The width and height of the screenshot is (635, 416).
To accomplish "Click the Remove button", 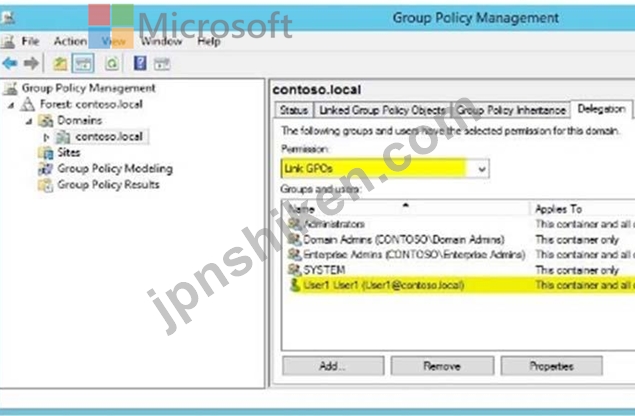I will click(442, 366).
